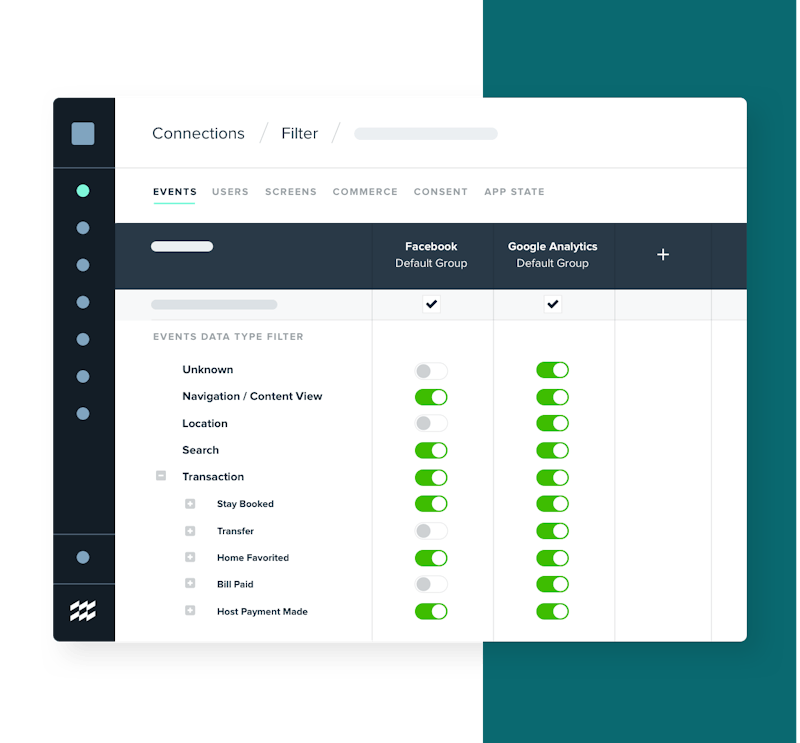This screenshot has height=743, width=800.
Task: Disable Host Payment Made toggle for Facebook
Action: (x=431, y=611)
